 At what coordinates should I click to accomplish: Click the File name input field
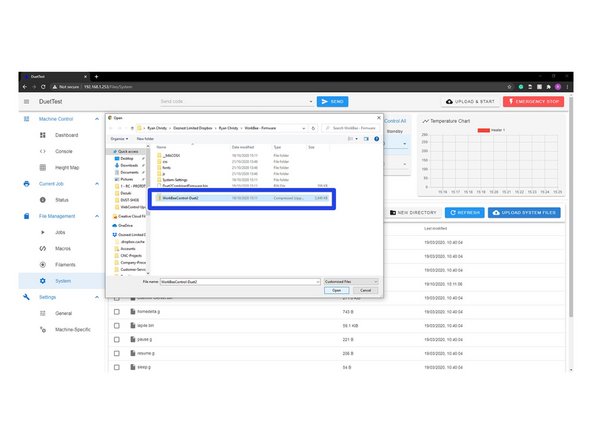240,282
